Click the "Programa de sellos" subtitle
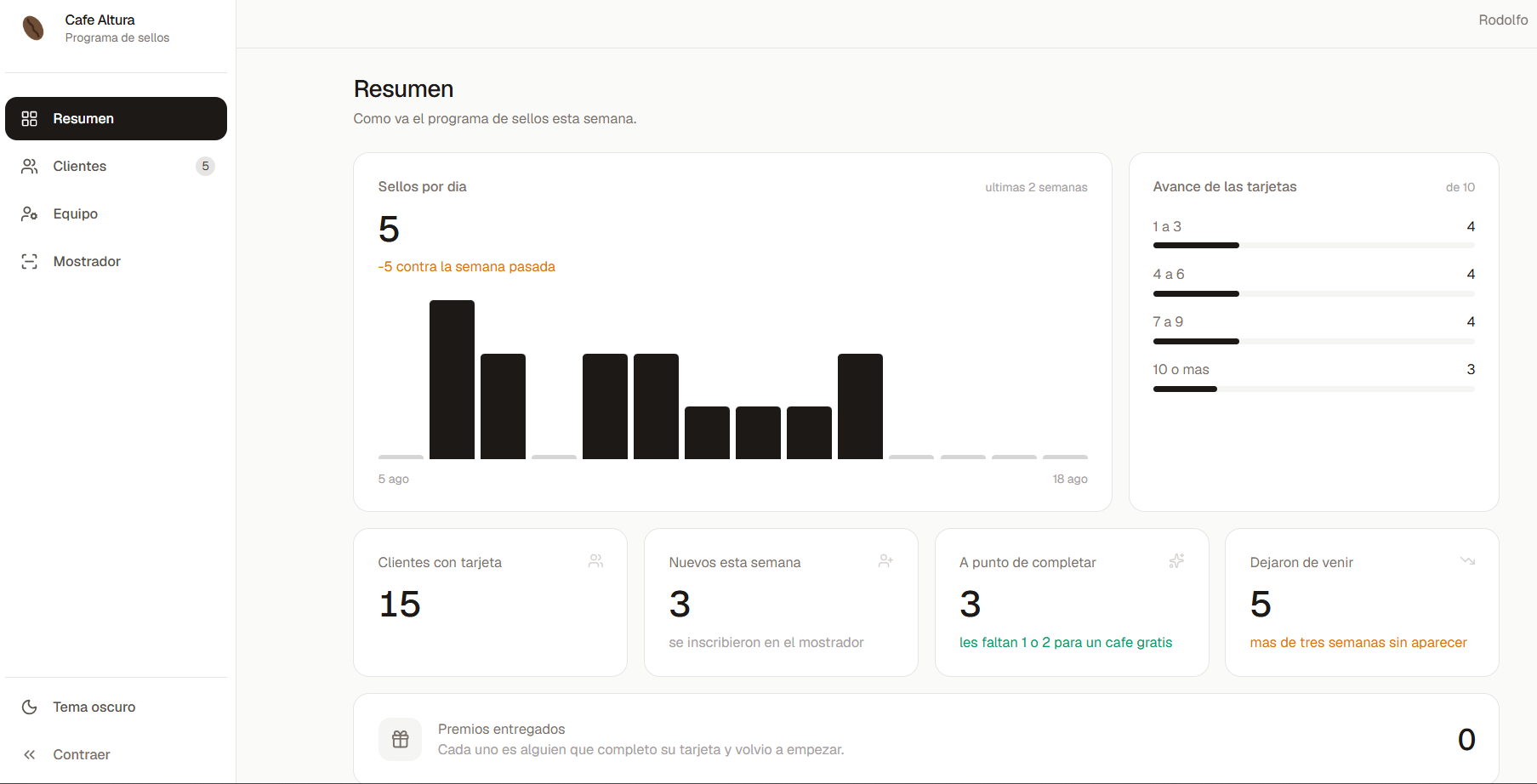This screenshot has width=1537, height=784. (x=117, y=37)
